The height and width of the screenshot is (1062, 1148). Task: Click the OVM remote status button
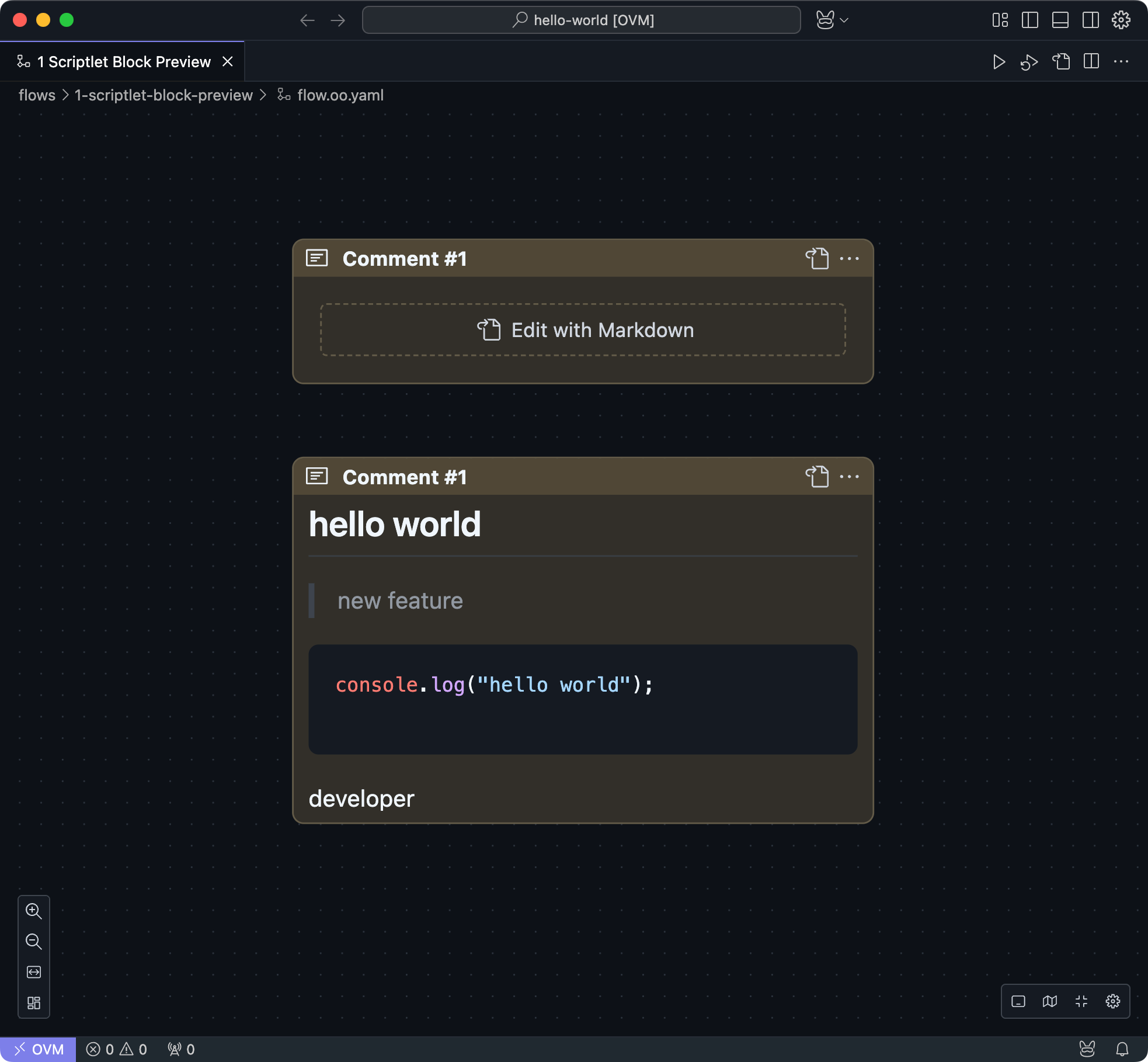[x=38, y=1050]
